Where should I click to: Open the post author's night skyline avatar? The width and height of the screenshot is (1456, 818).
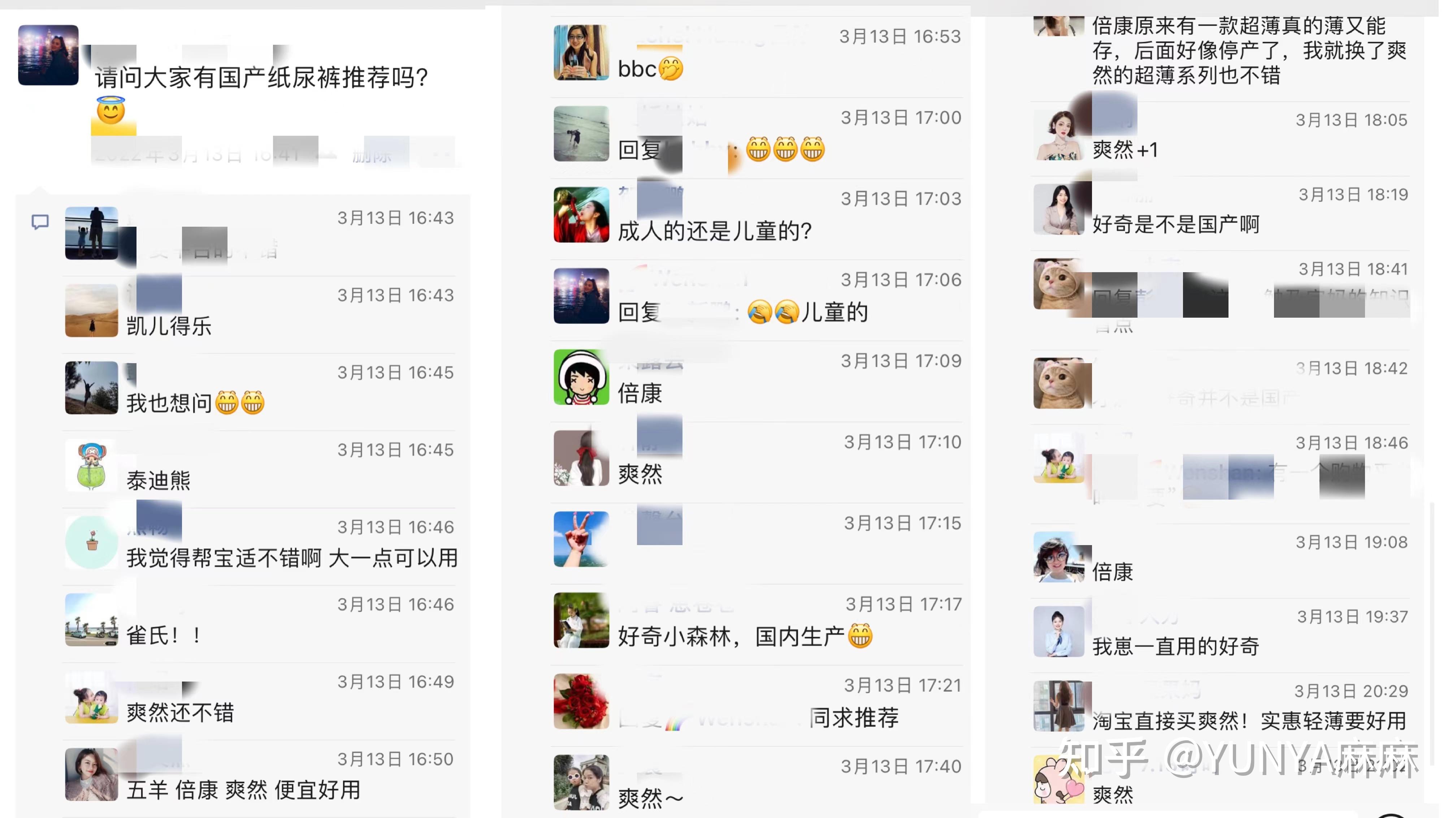pyautogui.click(x=48, y=55)
